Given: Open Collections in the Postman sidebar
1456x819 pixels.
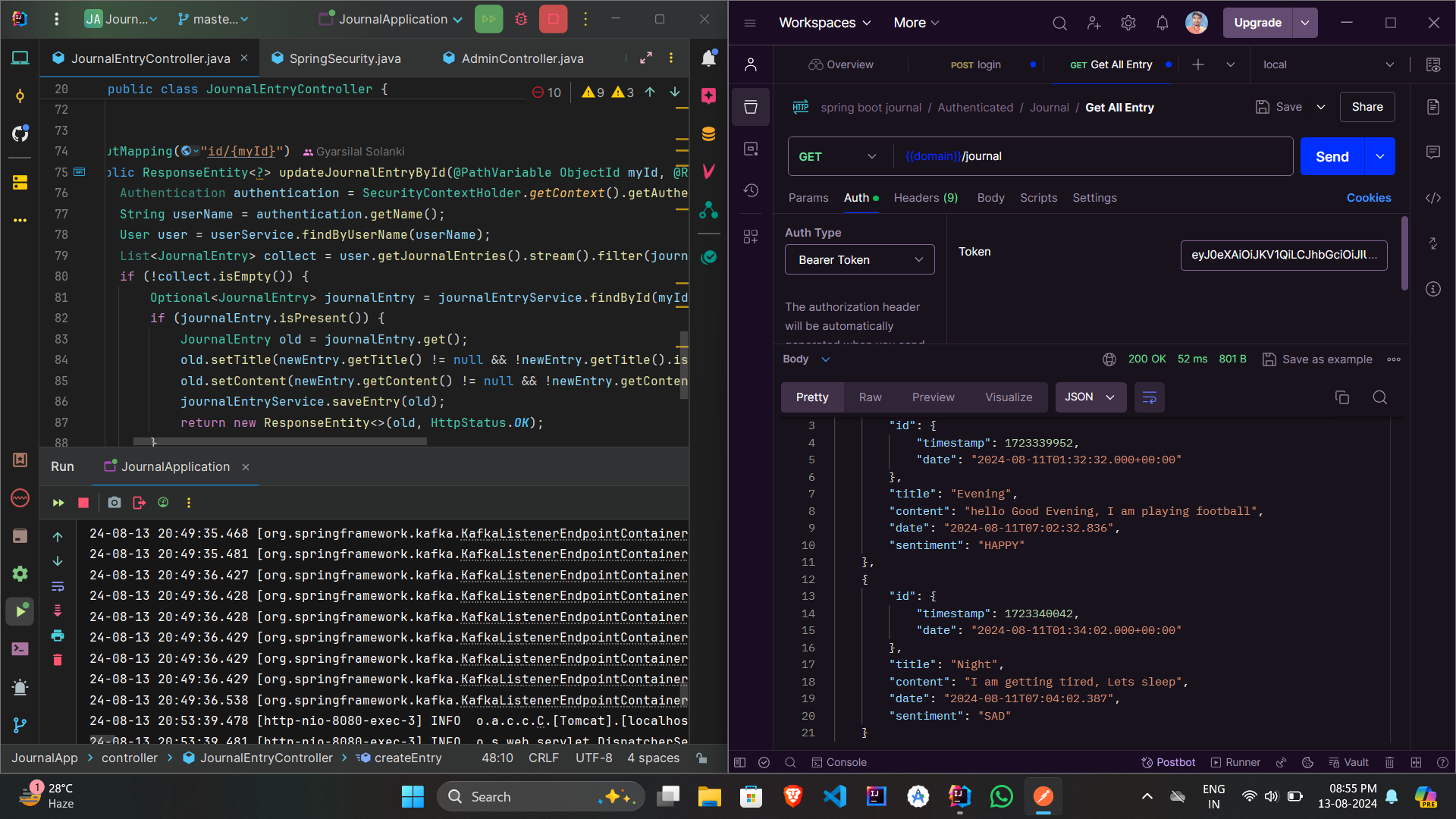Looking at the screenshot, I should (x=751, y=107).
